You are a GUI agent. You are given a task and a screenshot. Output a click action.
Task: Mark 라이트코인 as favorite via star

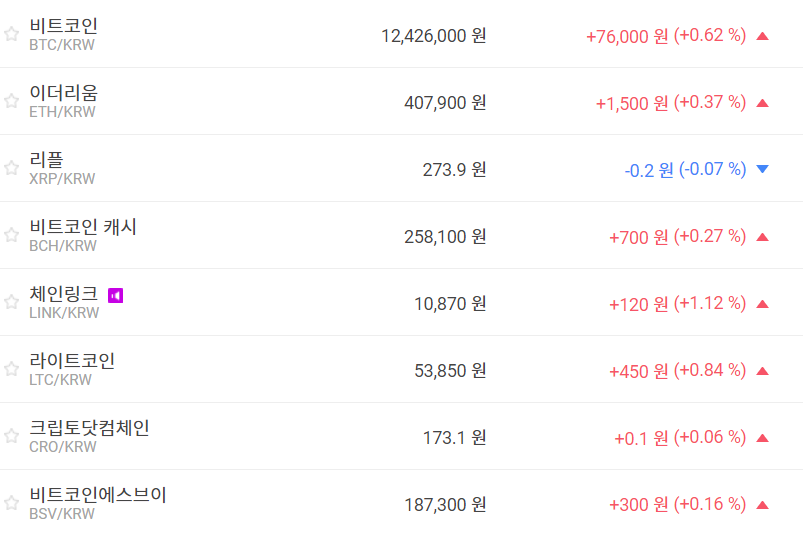point(11,369)
